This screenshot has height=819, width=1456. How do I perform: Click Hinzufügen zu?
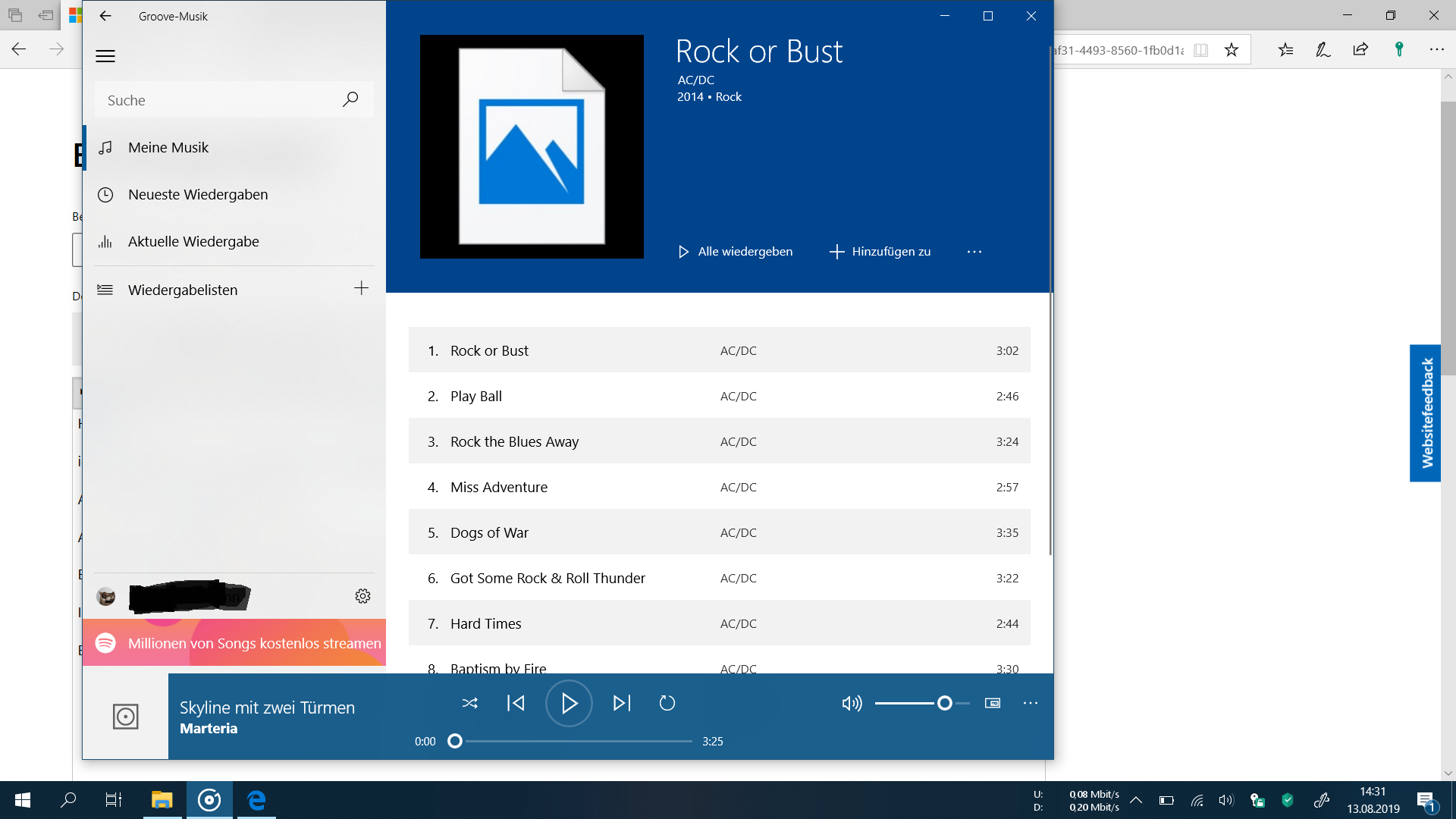pos(880,251)
